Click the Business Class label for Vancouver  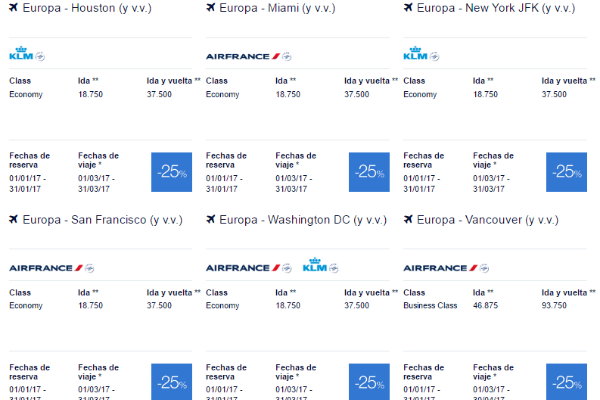(x=430, y=305)
